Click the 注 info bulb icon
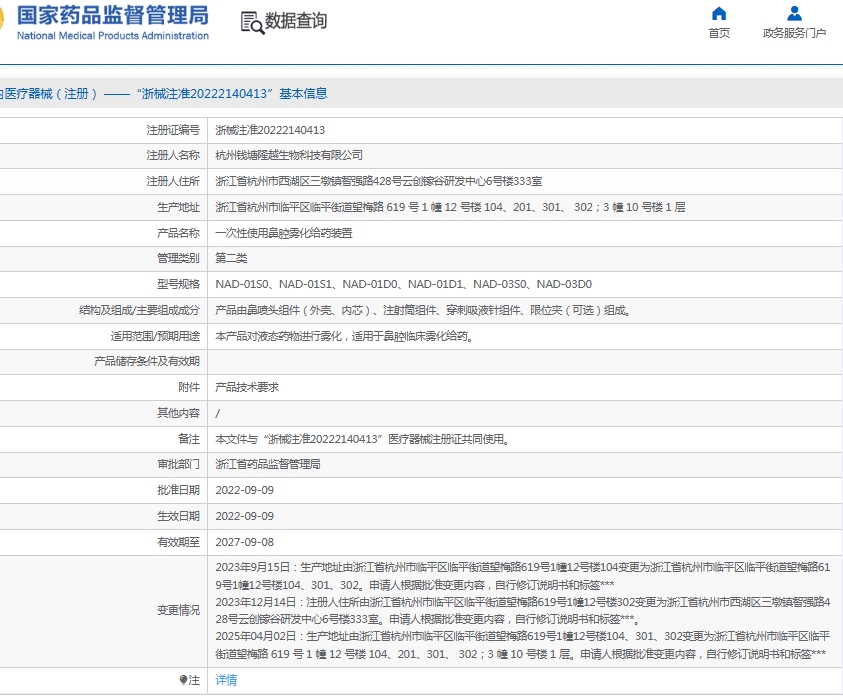Screen dimensions: 843x700 click(183, 680)
